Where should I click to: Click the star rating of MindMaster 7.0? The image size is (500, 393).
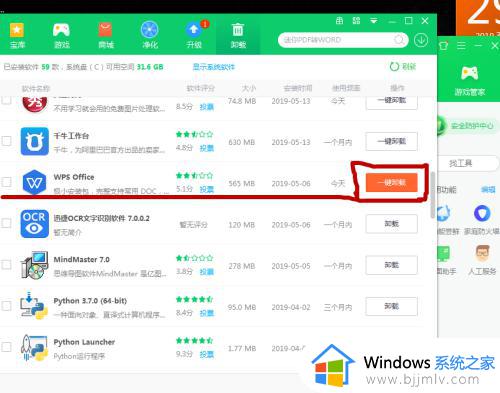194,258
